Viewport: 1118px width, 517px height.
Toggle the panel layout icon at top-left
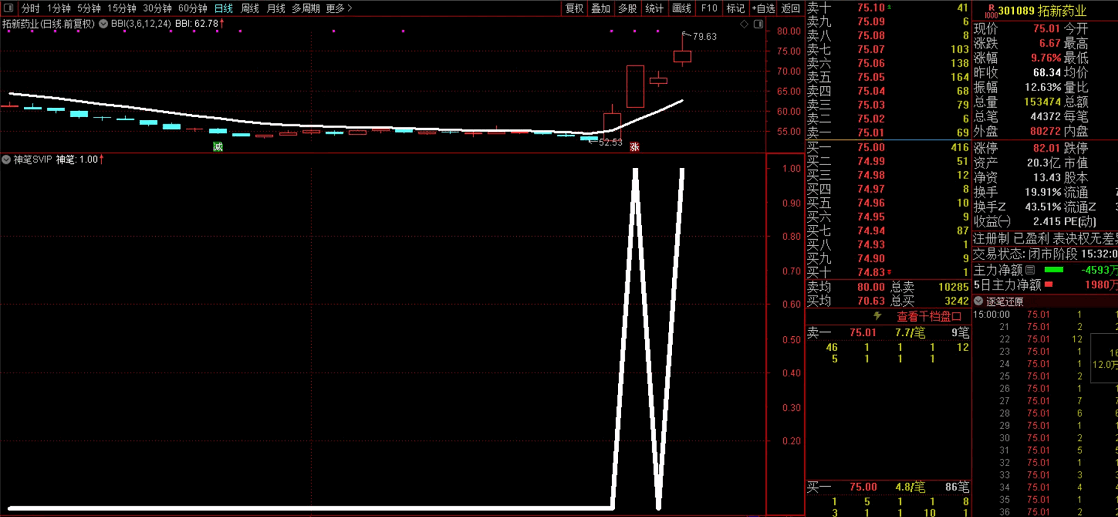coord(7,9)
